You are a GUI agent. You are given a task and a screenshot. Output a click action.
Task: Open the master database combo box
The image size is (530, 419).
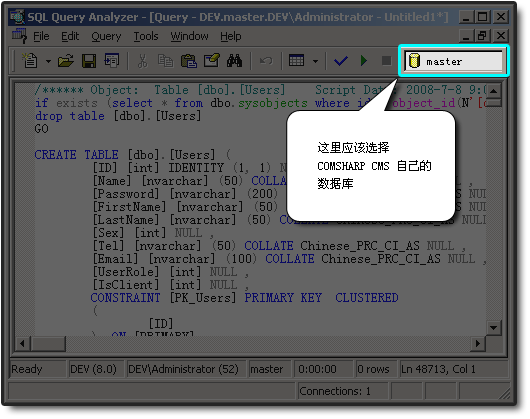point(454,61)
